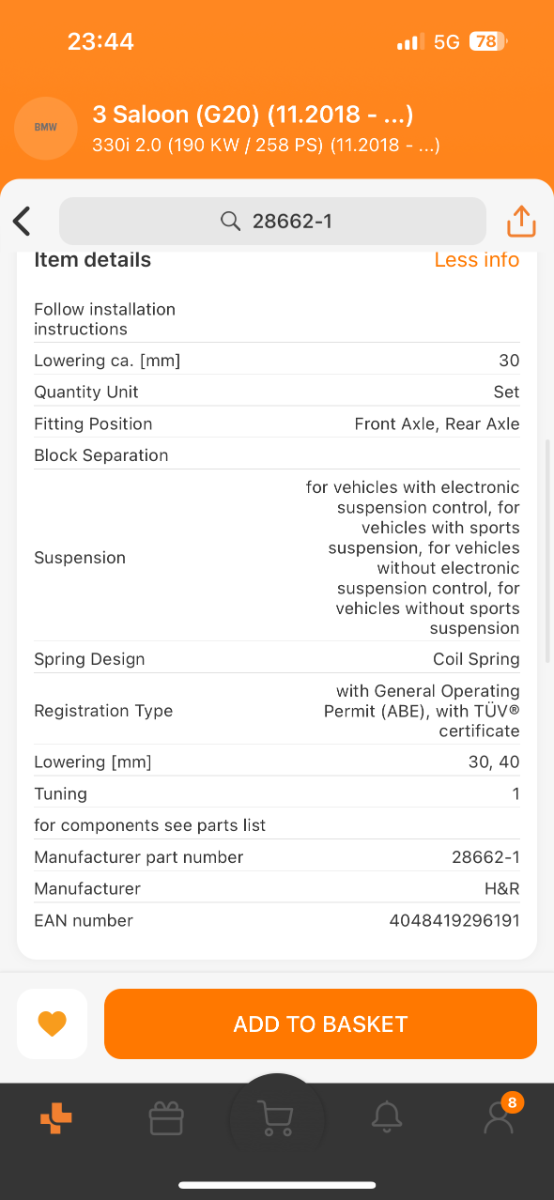The image size is (554, 1200).
Task: Tap the Manufacturer part number value 28662-1
Action: coord(485,857)
